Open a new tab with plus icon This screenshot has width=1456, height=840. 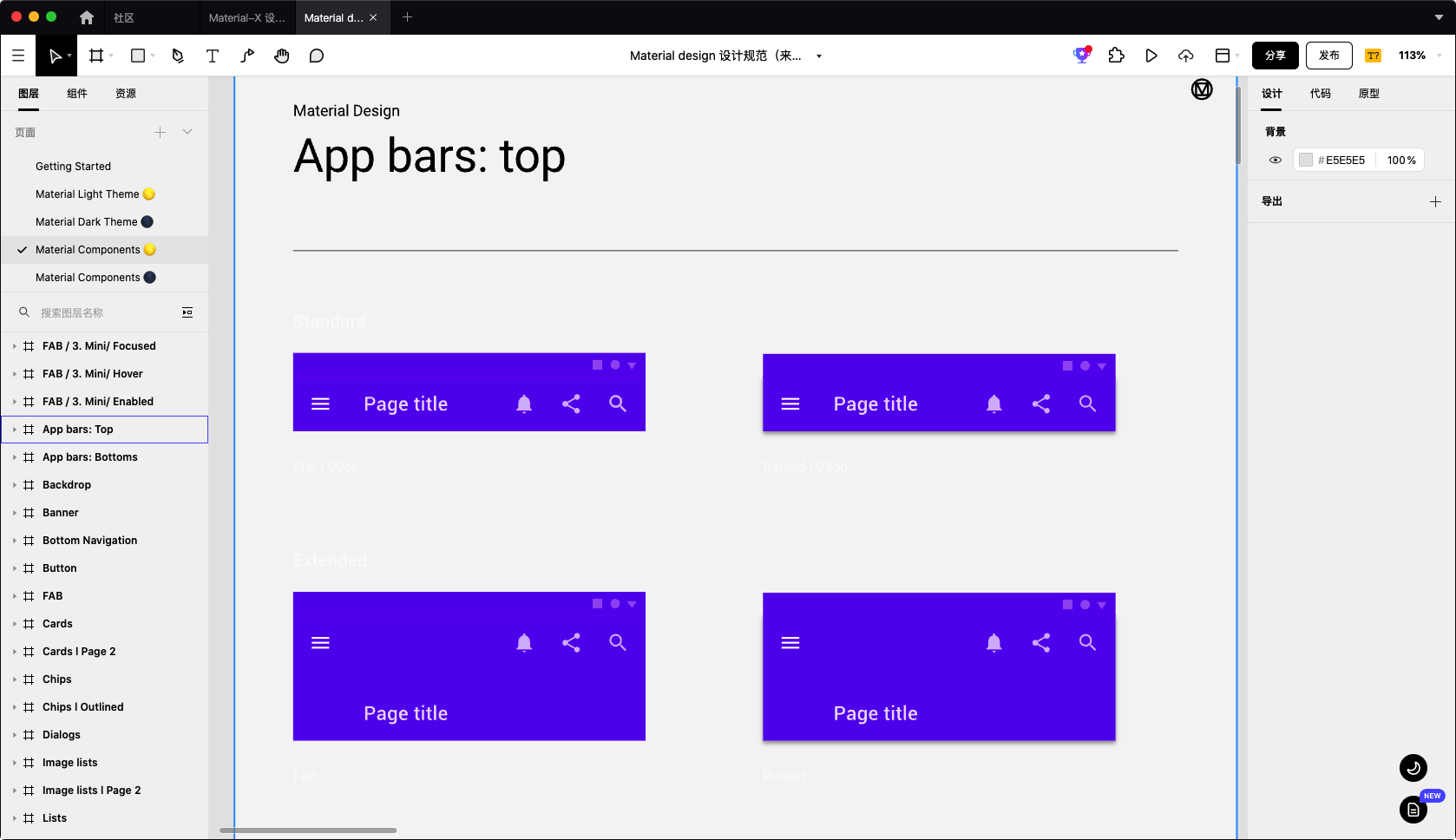(407, 17)
